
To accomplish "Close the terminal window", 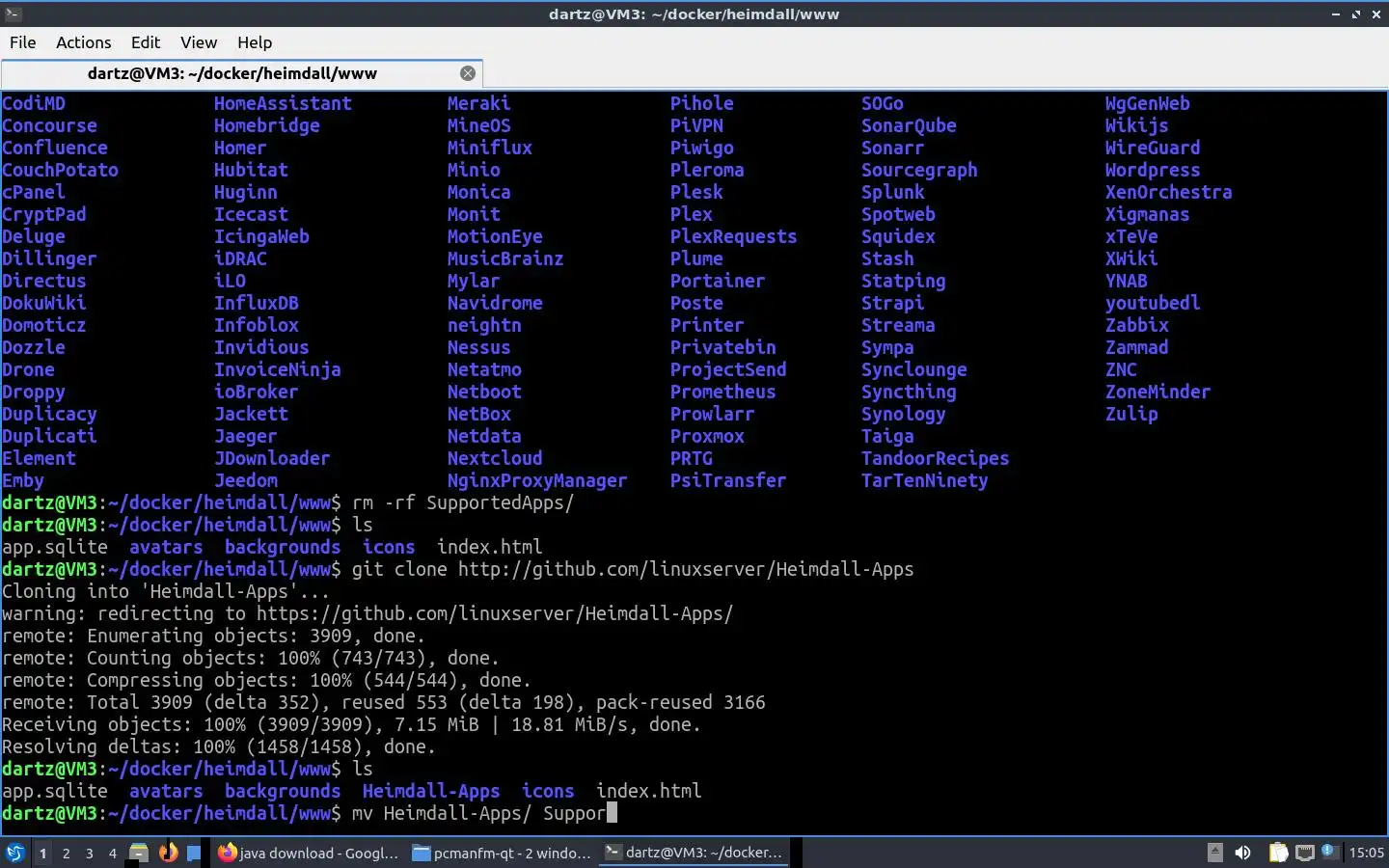I will (1375, 14).
